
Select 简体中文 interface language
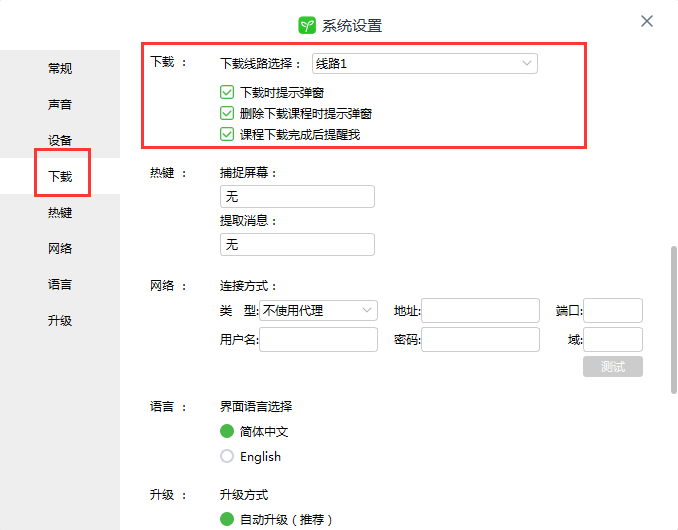coord(227,432)
